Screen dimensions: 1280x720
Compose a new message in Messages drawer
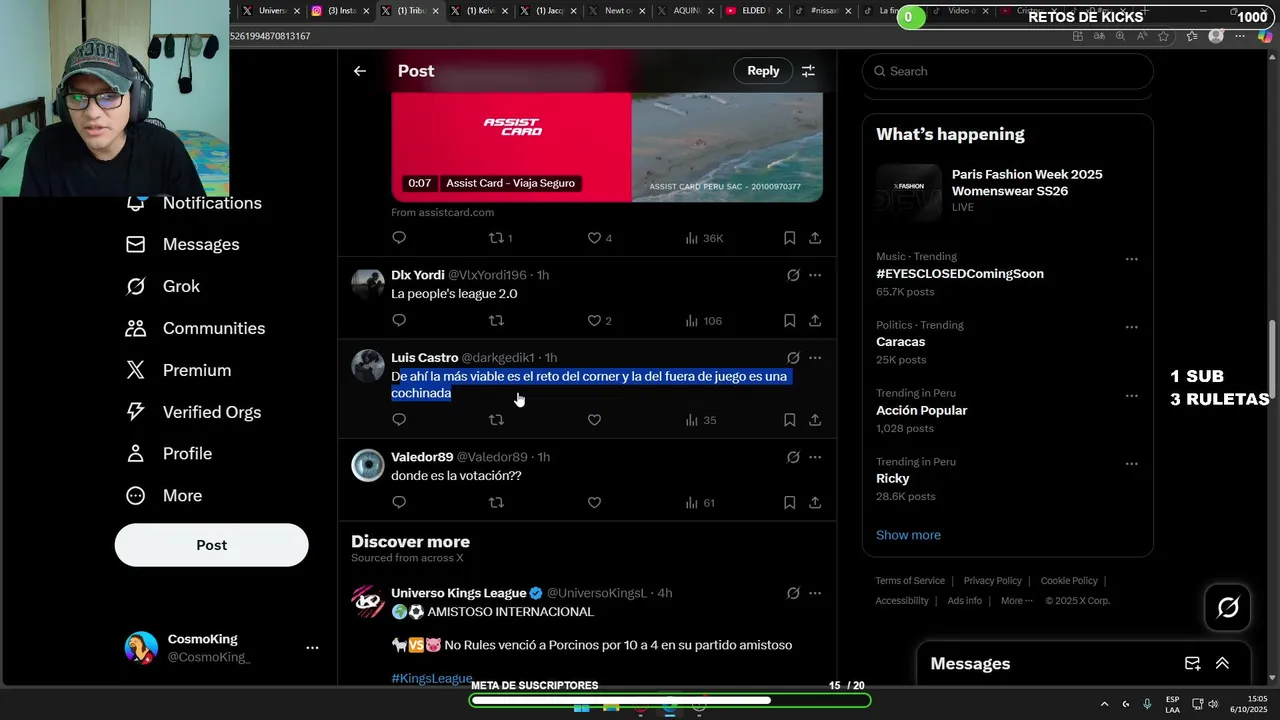(1192, 663)
